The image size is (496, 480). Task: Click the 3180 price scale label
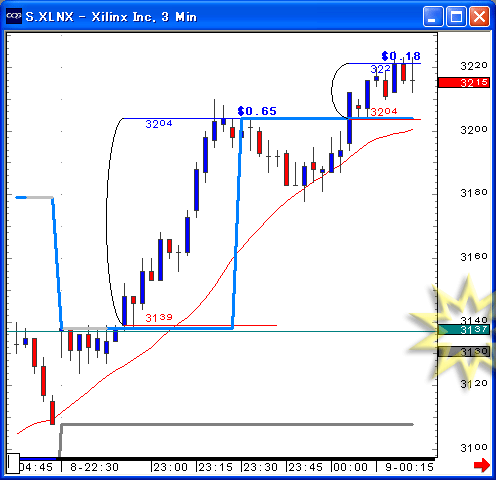coord(474,193)
